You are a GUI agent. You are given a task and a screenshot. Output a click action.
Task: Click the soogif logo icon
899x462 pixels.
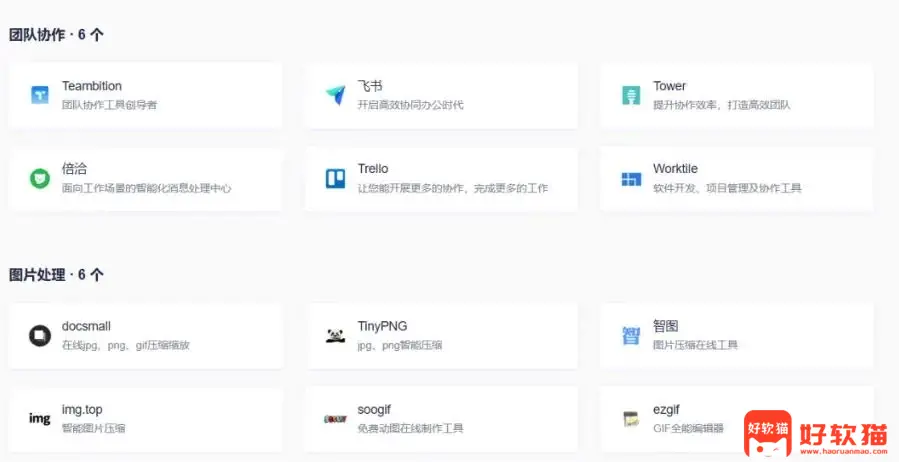pos(335,419)
